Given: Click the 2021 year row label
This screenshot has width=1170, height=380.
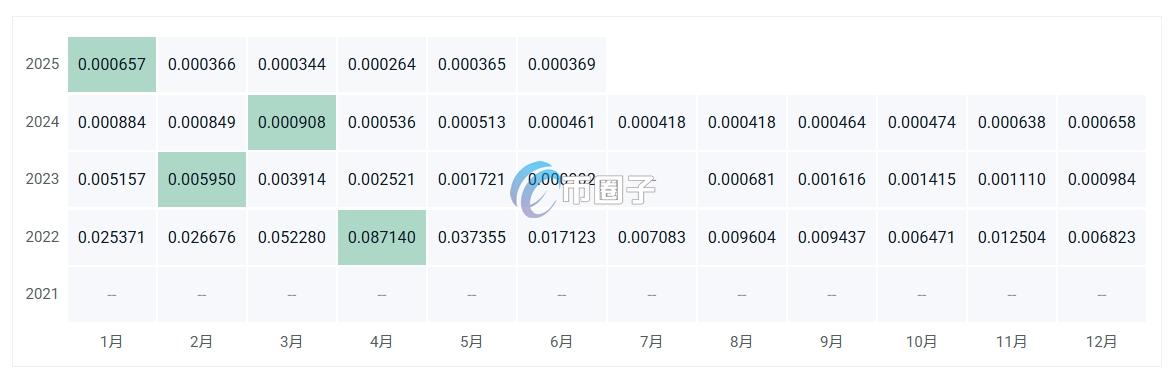Looking at the screenshot, I should point(42,294).
